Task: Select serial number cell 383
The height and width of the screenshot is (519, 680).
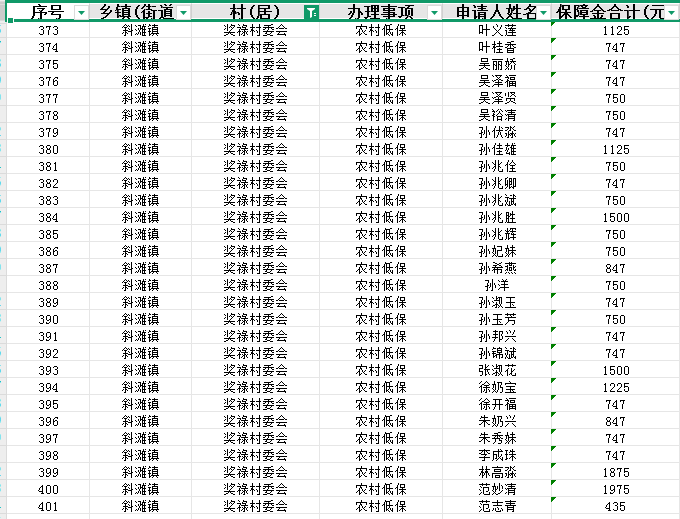Action: coord(48,200)
